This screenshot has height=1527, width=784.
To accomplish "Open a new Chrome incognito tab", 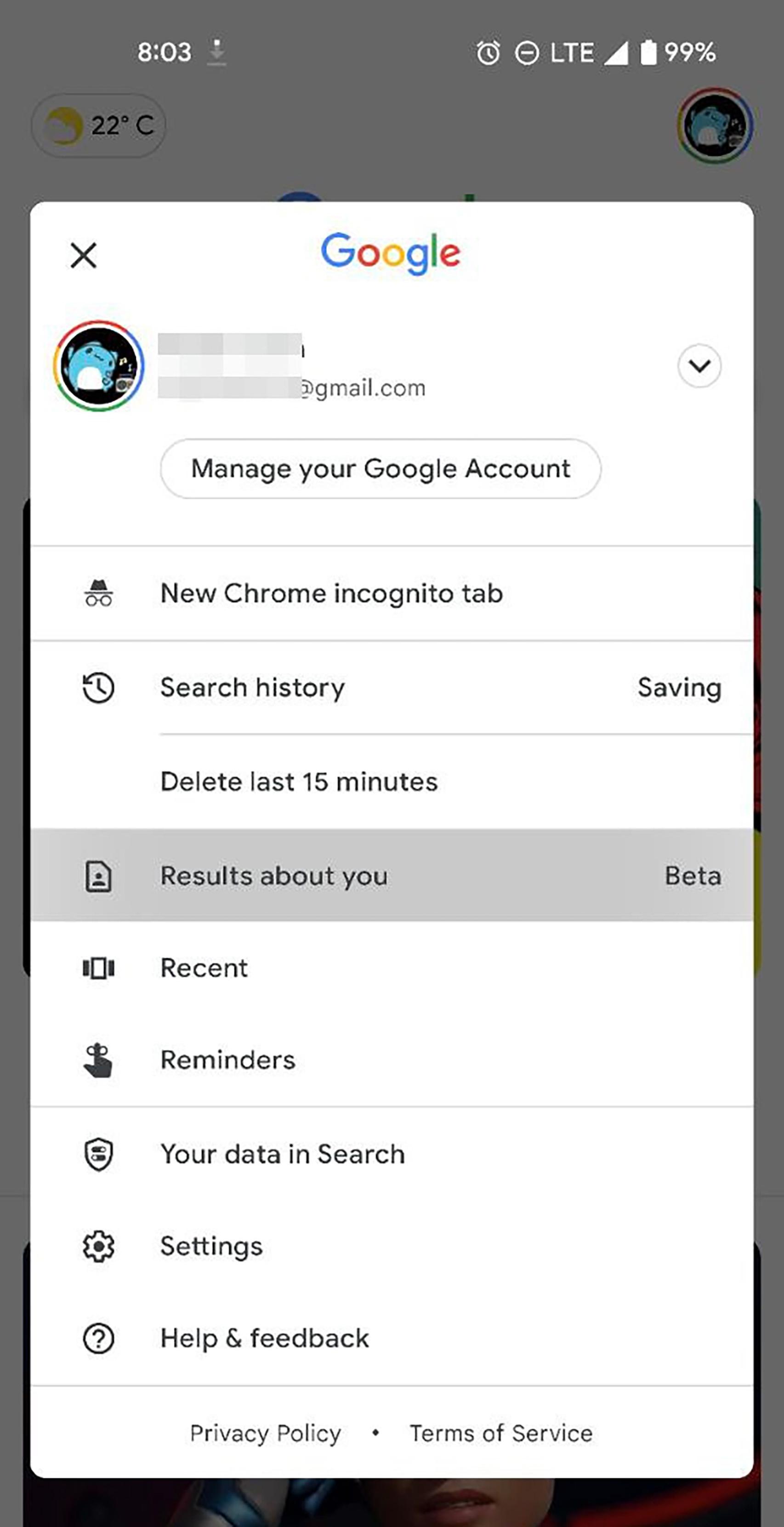I will tap(330, 593).
